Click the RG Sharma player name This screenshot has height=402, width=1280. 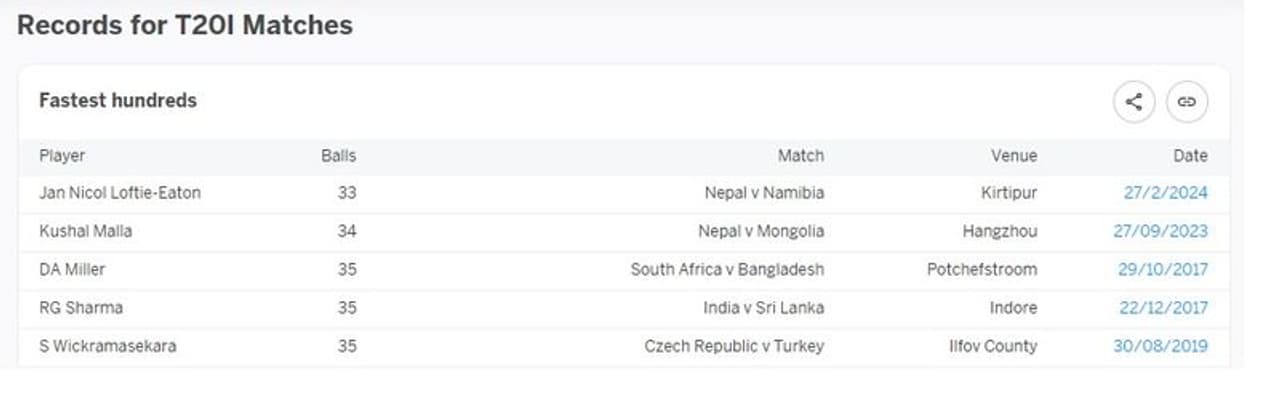[x=79, y=308]
